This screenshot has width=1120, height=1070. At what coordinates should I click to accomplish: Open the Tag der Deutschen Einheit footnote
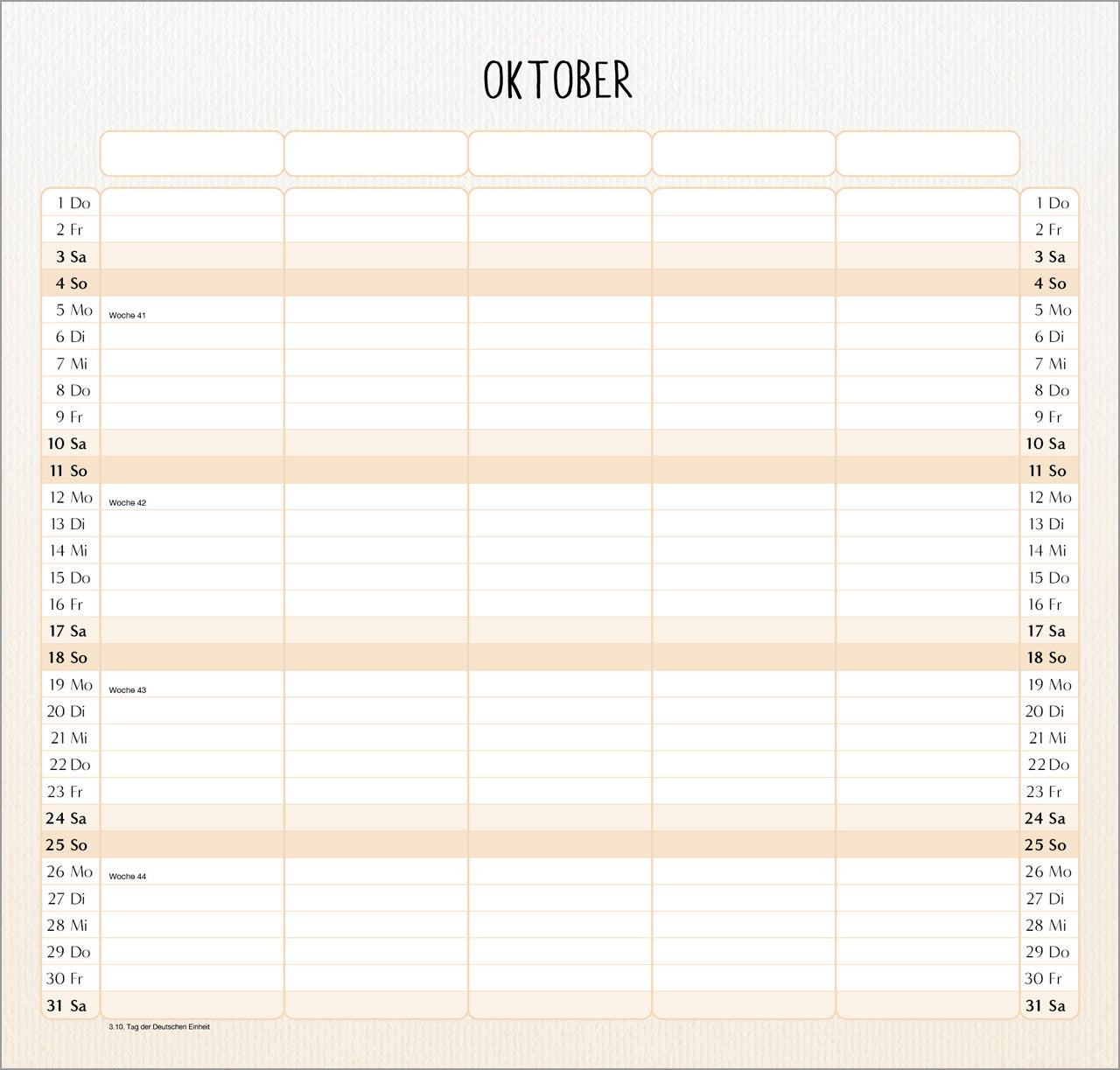point(159,1027)
